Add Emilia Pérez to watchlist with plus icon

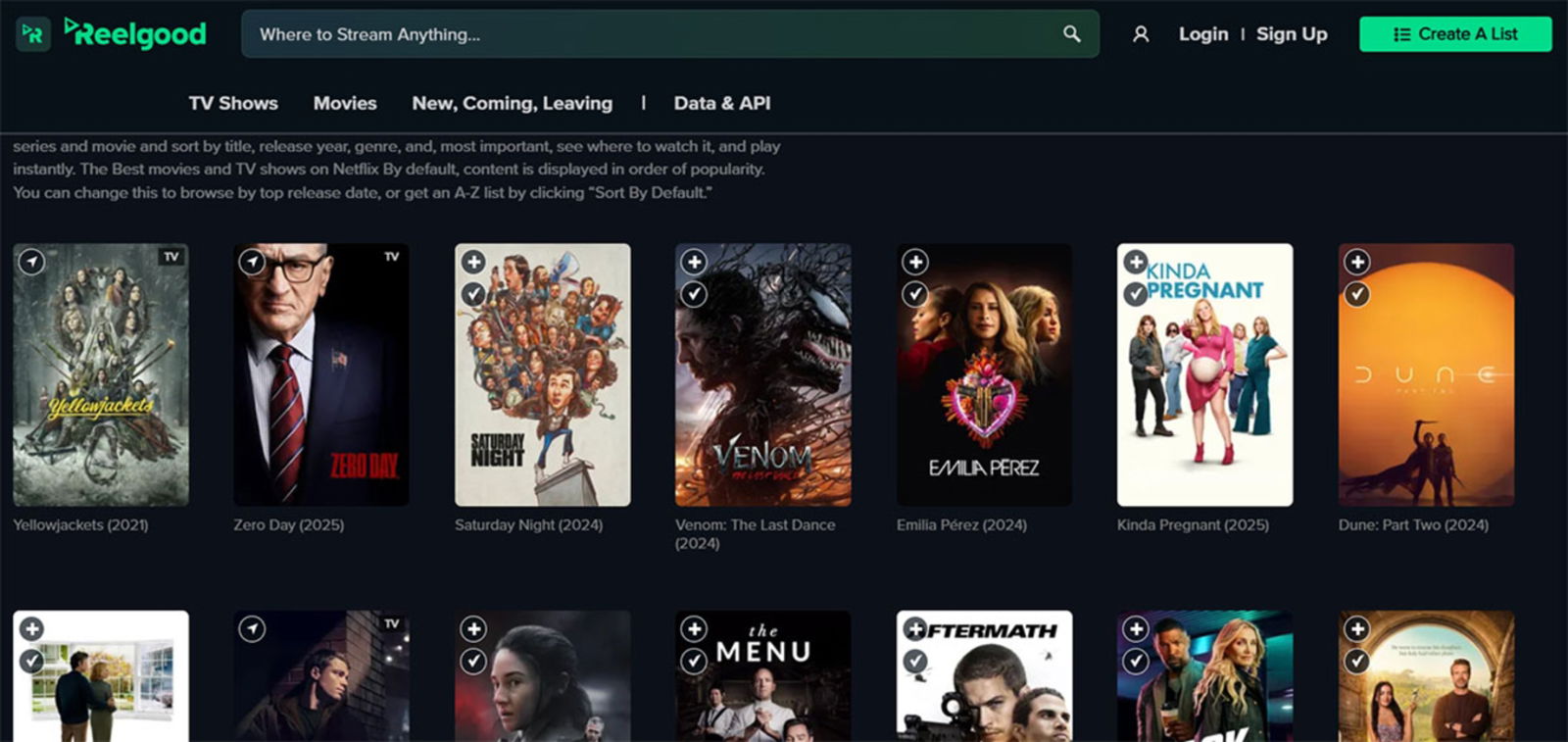pyautogui.click(x=915, y=262)
